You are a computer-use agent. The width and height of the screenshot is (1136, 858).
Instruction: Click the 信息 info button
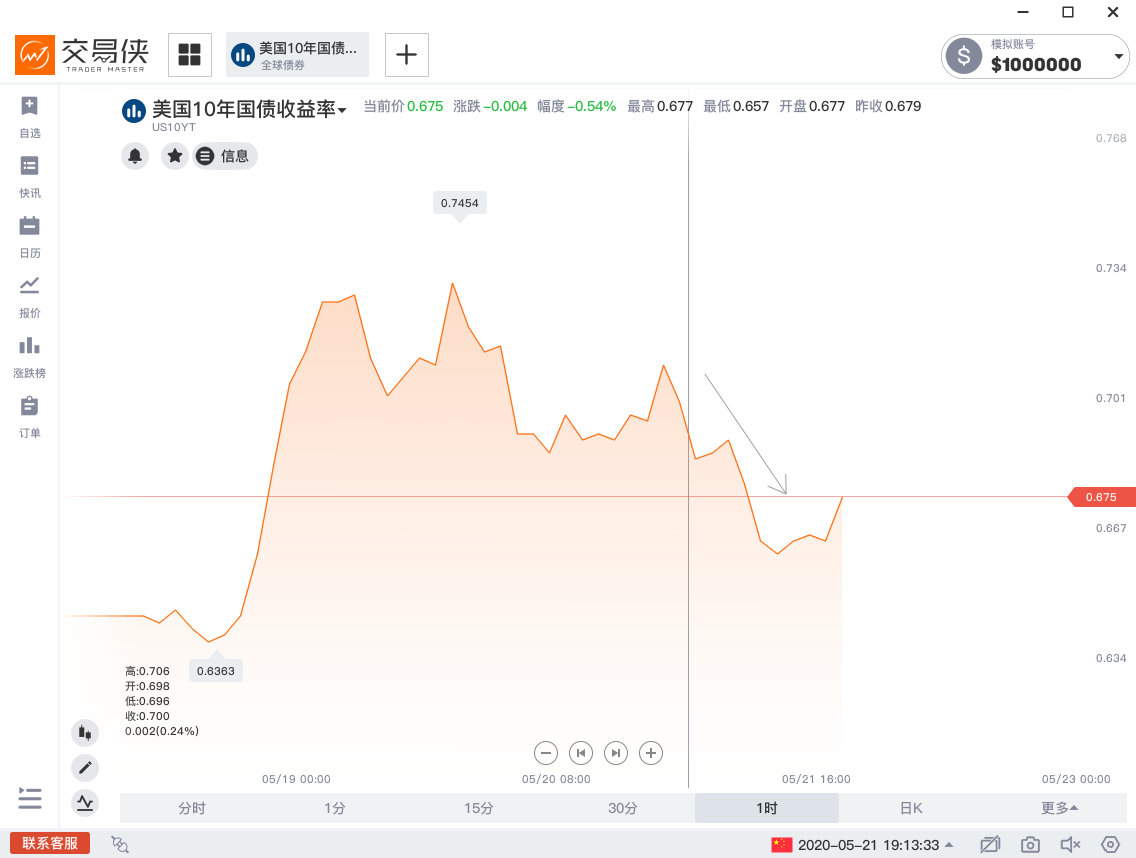point(225,156)
